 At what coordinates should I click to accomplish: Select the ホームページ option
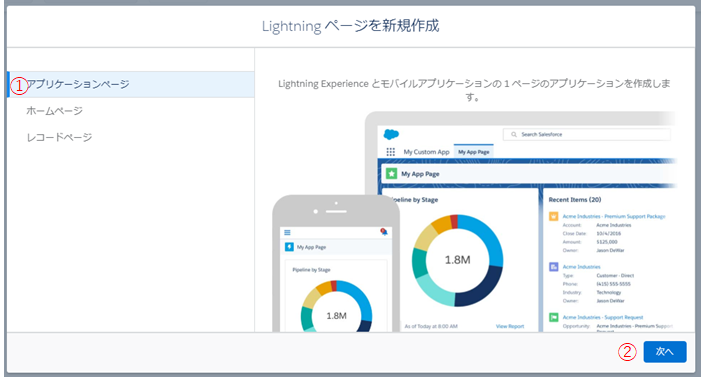[55, 111]
